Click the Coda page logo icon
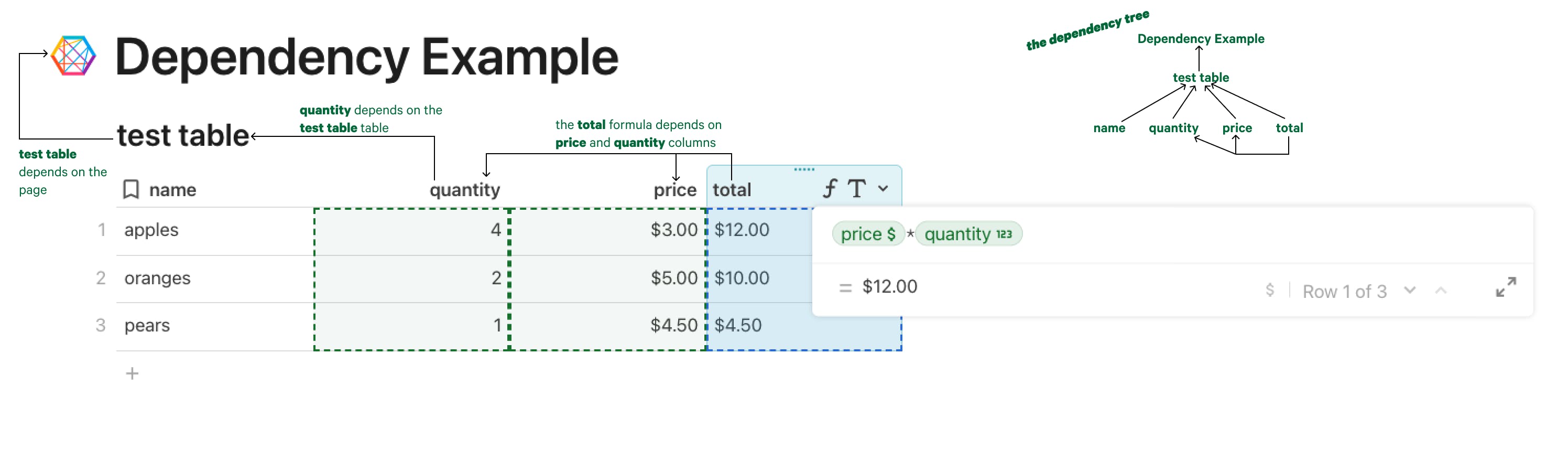The image size is (1568, 450). (74, 56)
